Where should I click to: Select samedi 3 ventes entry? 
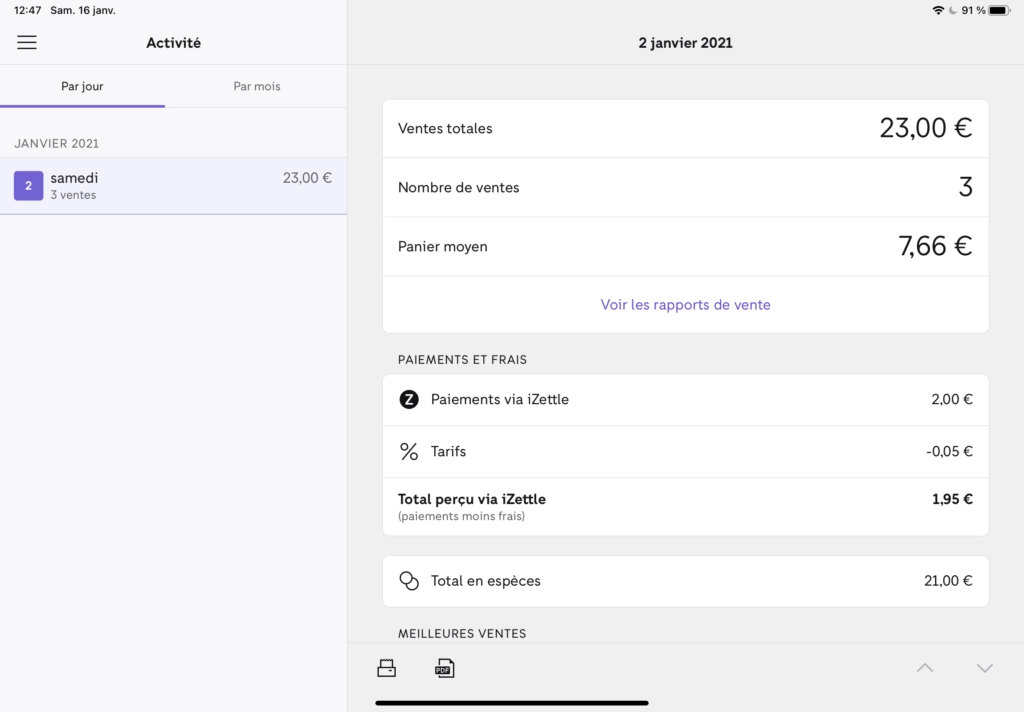tap(173, 186)
